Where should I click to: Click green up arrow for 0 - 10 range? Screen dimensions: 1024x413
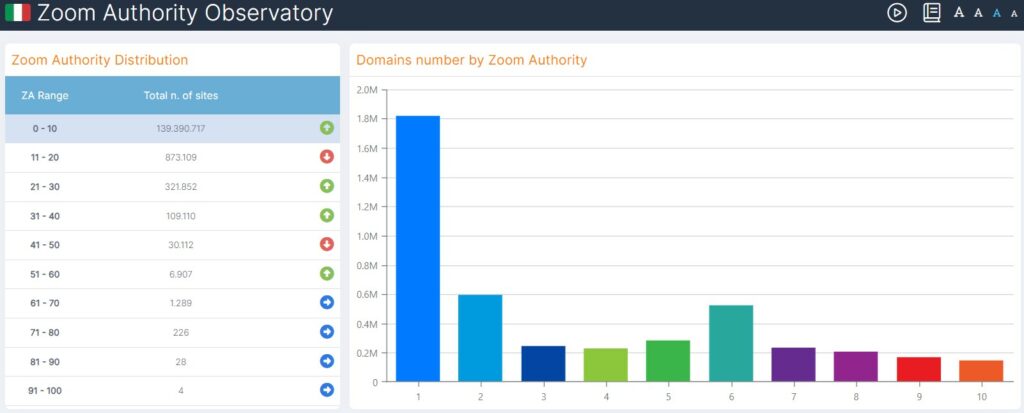(x=326, y=128)
